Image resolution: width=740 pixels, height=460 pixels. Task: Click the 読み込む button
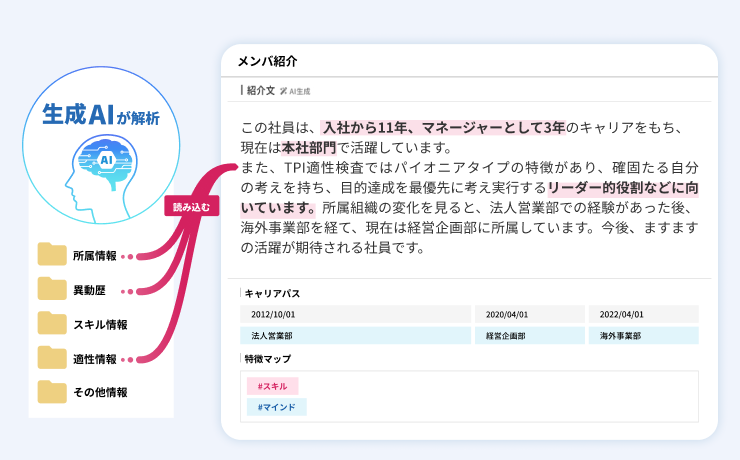pos(192,206)
